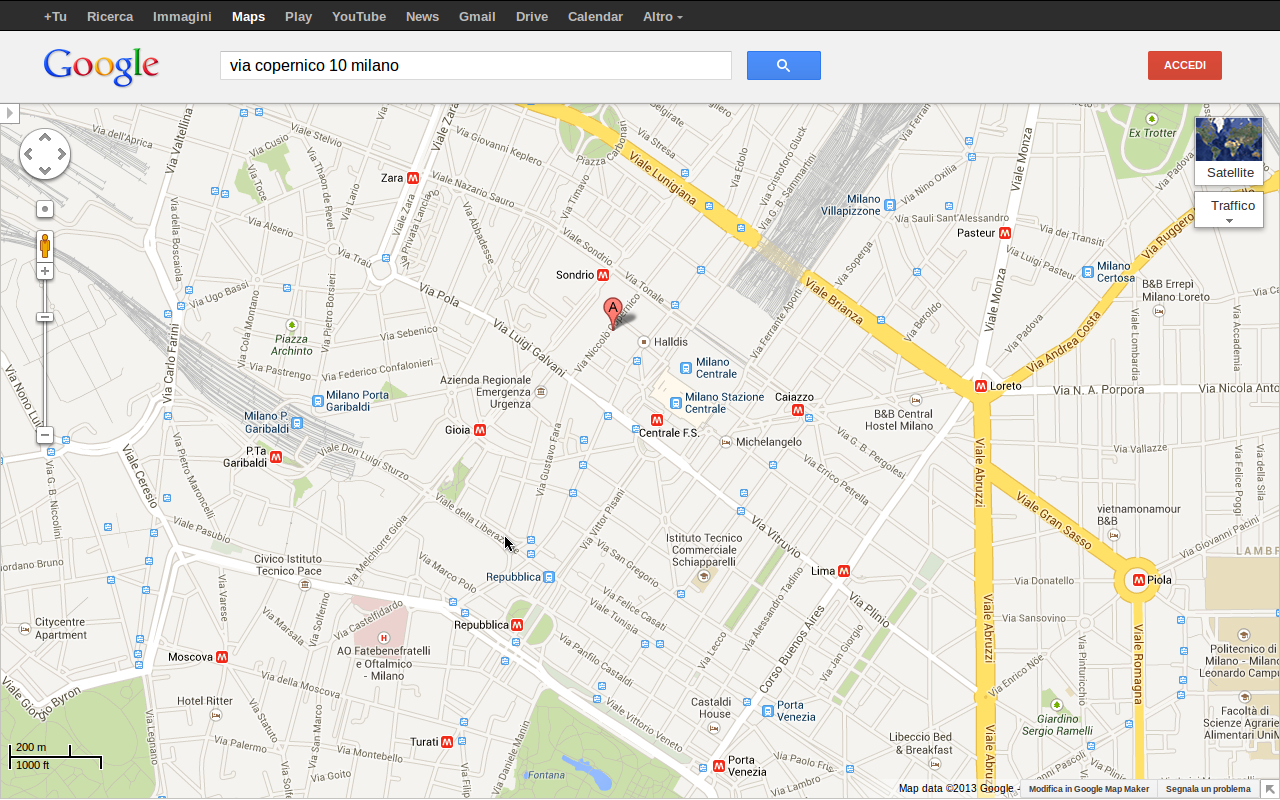Viewport: 1280px width, 800px height.
Task: Click the Milano Centrale train station icon
Action: click(685, 368)
